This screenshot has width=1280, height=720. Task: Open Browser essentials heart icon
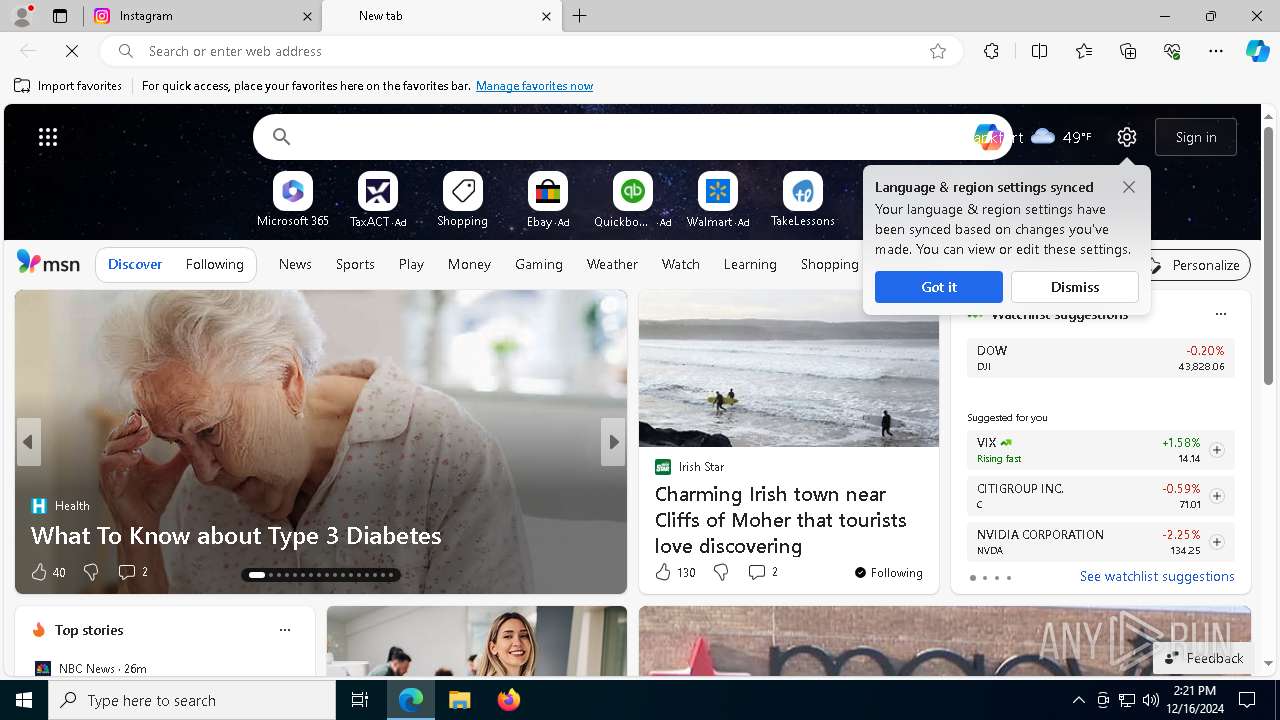coord(1172,51)
